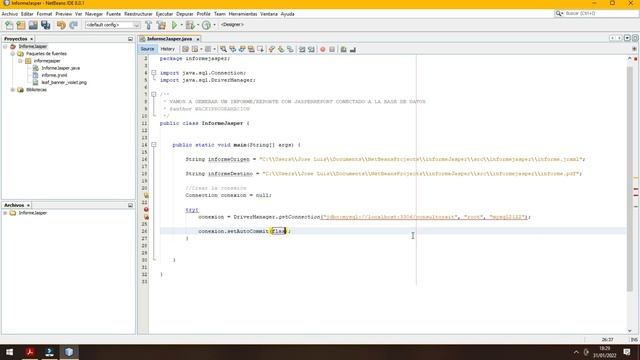Image resolution: width=640 pixels, height=360 pixels.
Task: Minimize the Proyectos panel
Action: [130, 39]
